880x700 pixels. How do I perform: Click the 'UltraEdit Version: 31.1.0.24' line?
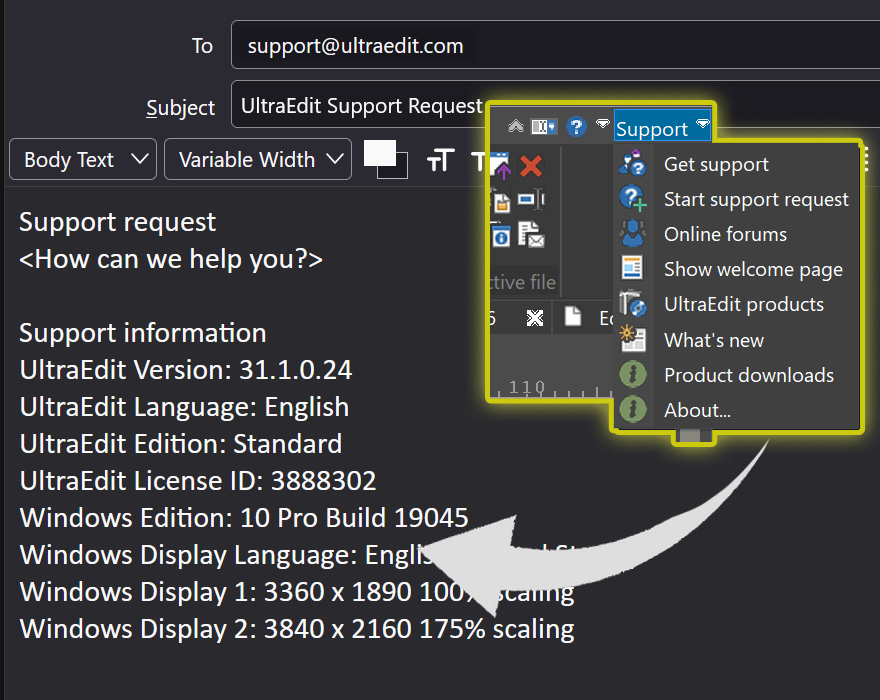click(186, 370)
